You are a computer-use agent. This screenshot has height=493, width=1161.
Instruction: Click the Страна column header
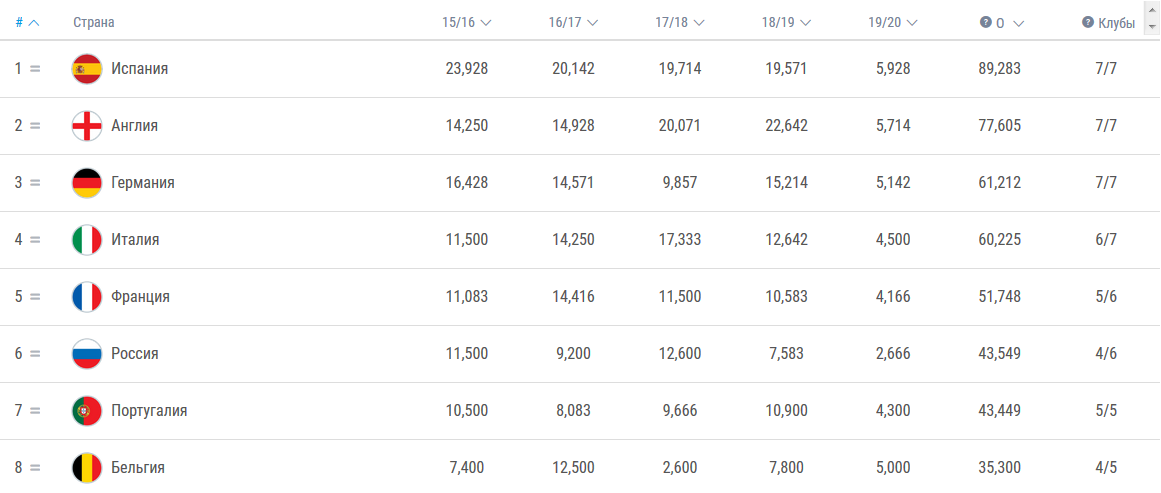[x=93, y=22]
